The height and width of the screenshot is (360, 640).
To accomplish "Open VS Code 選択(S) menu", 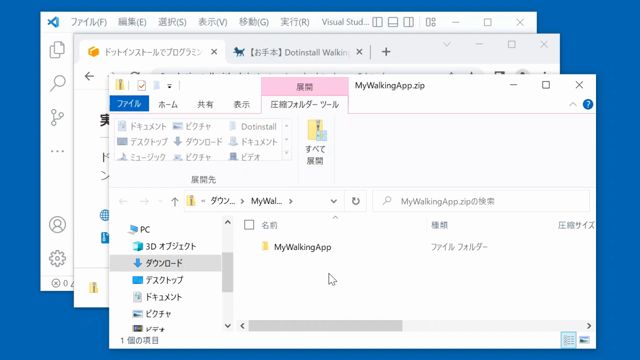I will [172, 22].
